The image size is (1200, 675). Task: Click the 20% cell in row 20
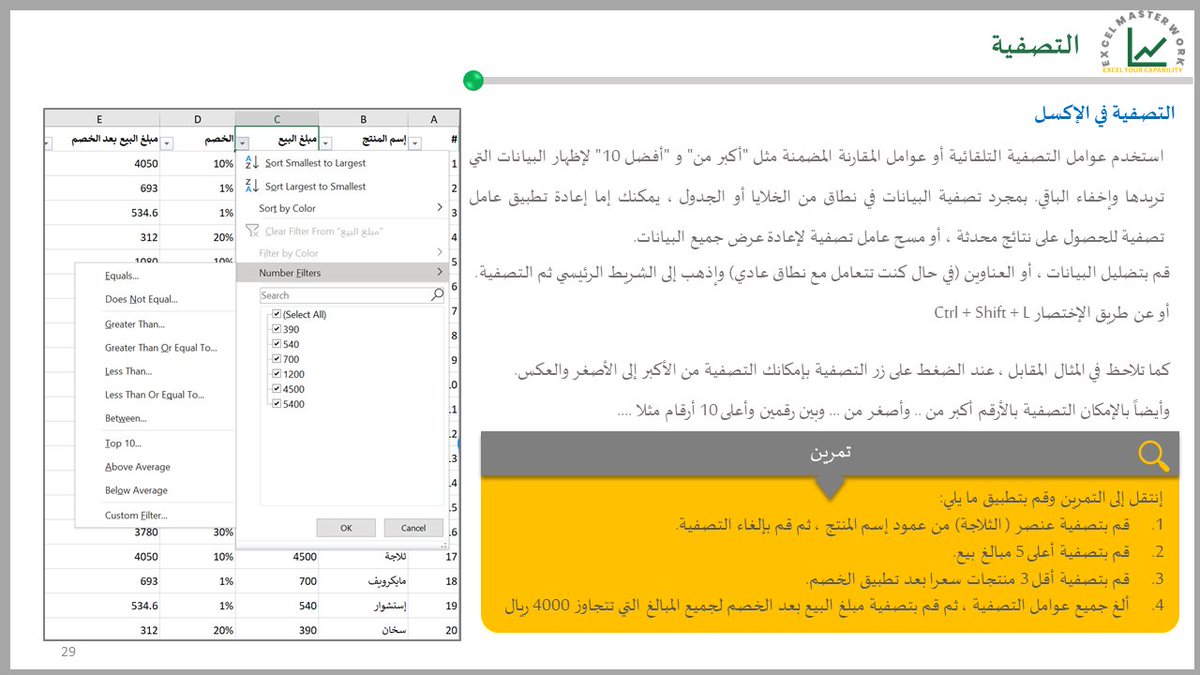[198, 629]
